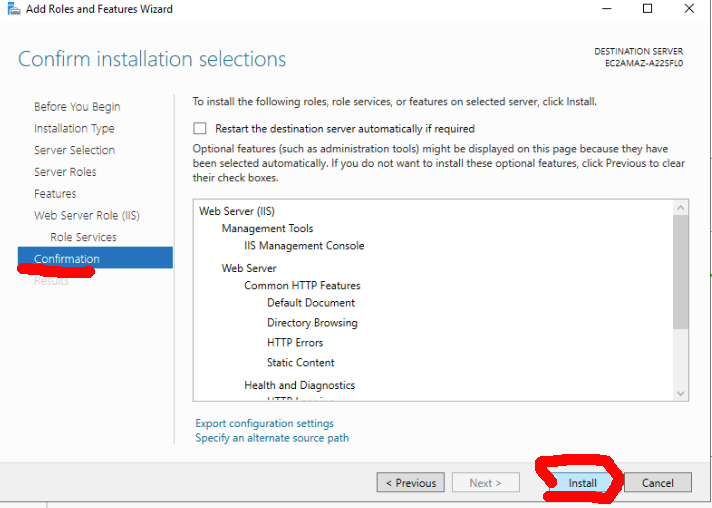Click the Cancel button
The image size is (712, 508).
tap(657, 483)
